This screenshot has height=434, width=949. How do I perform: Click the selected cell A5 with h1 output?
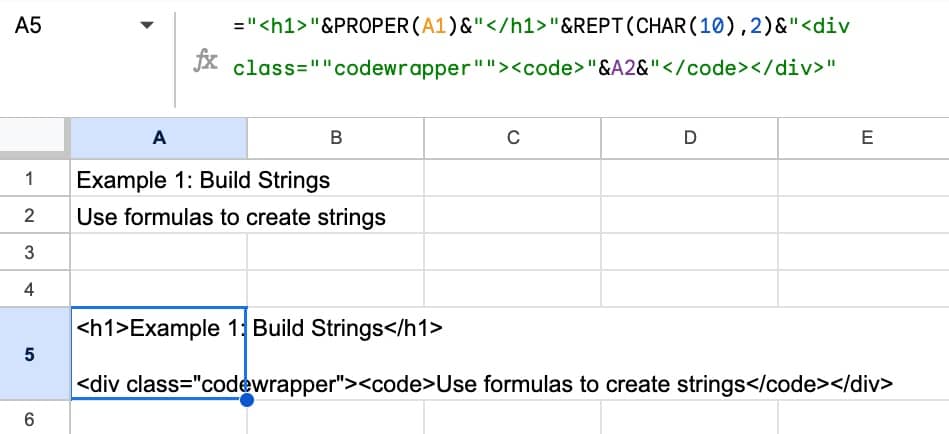coord(158,354)
